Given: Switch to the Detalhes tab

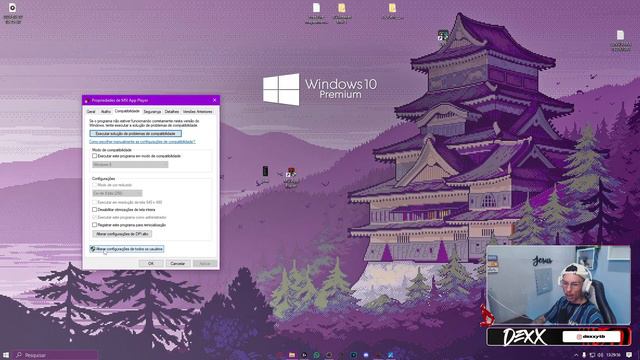Looking at the screenshot, I should [172, 111].
